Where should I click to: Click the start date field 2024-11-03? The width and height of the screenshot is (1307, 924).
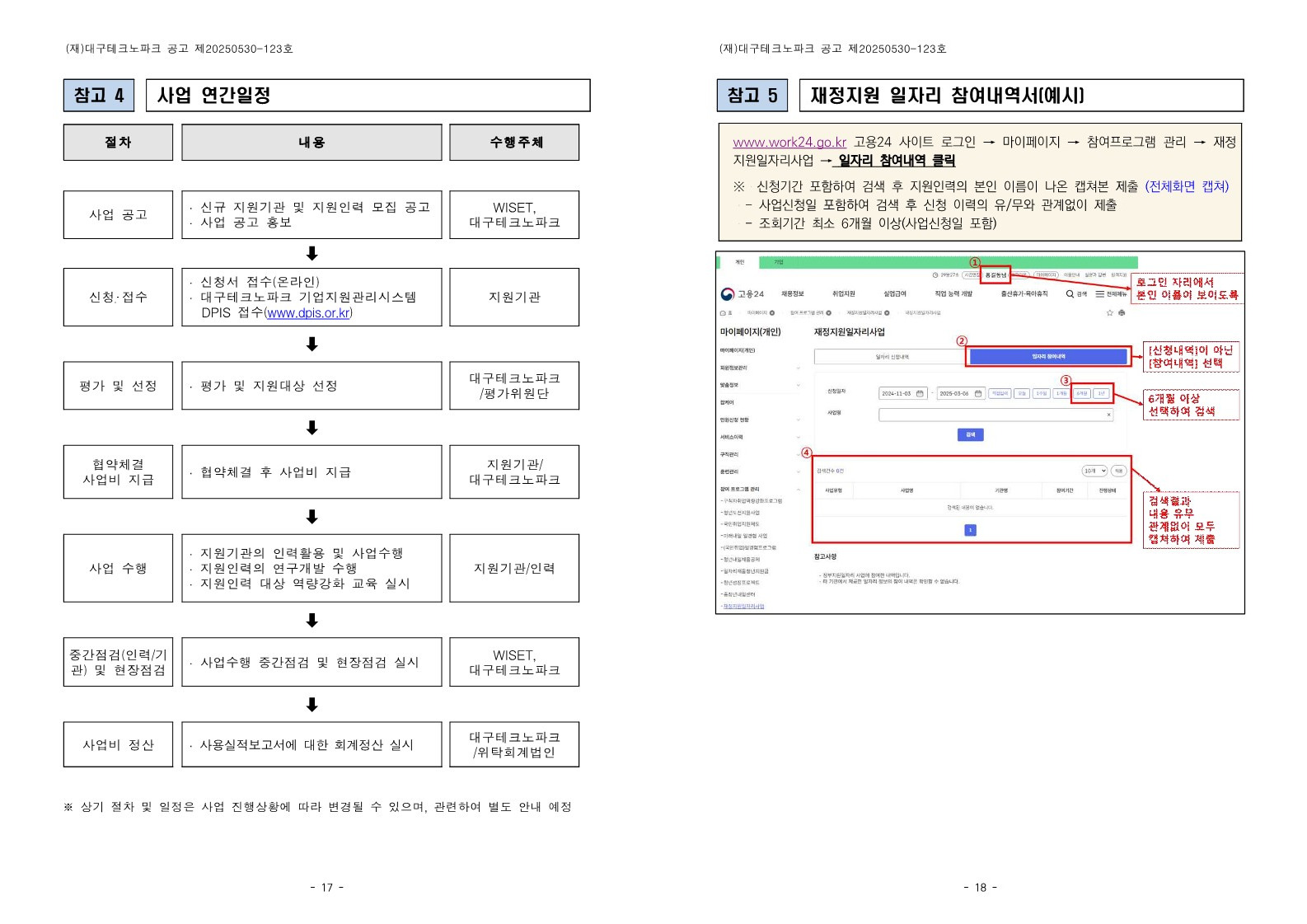pos(903,393)
